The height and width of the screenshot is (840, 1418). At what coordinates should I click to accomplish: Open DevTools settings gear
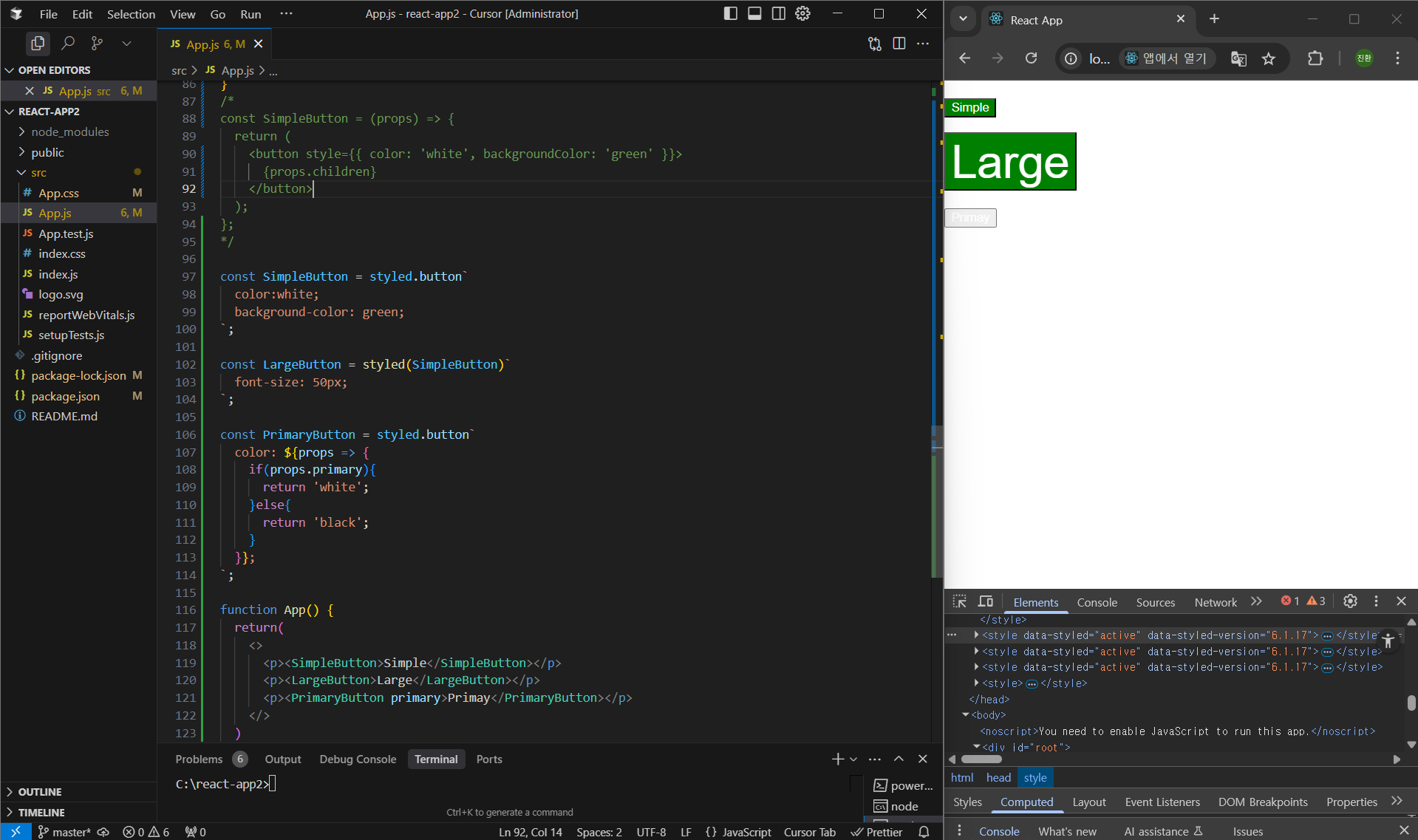tap(1350, 601)
